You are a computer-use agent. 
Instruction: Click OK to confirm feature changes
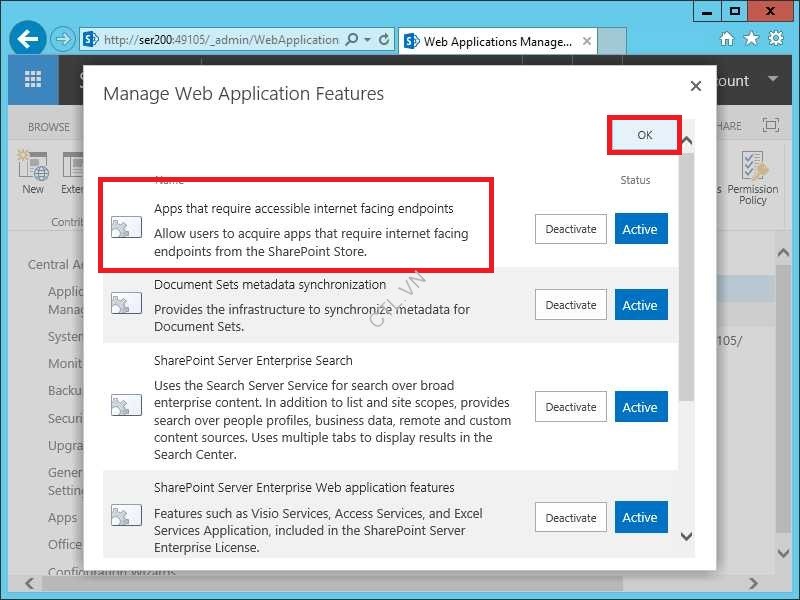642,134
